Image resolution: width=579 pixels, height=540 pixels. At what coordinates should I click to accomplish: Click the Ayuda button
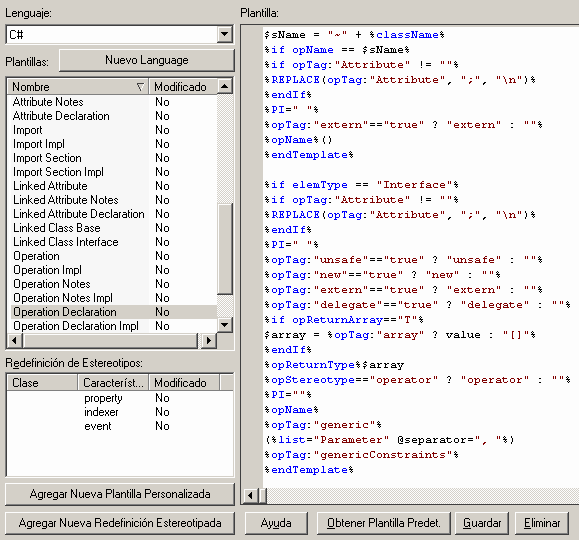click(276, 523)
